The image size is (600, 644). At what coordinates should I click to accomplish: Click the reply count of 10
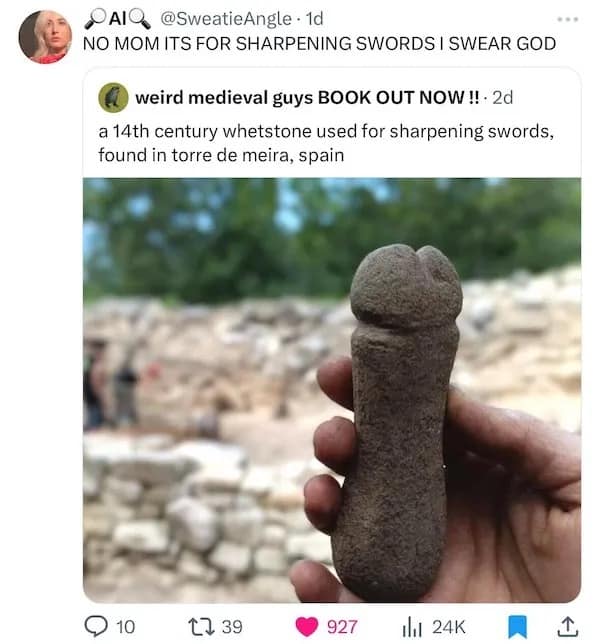(x=125, y=626)
